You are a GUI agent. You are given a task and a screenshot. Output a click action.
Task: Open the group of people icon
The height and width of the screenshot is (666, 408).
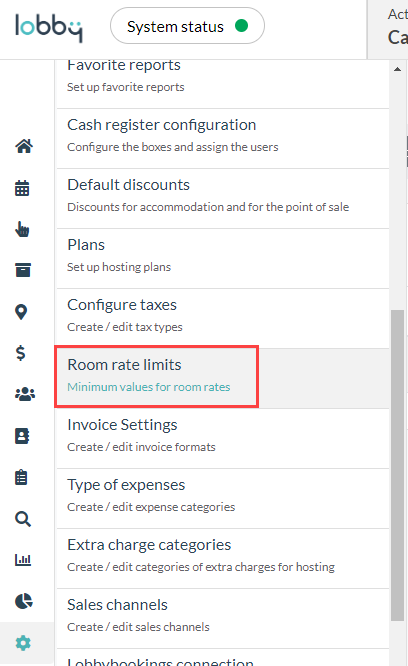25,394
